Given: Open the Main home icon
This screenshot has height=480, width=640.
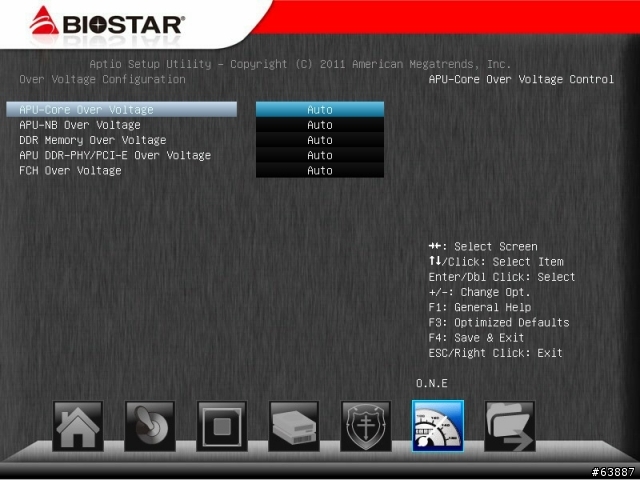Looking at the screenshot, I should coord(78,426).
